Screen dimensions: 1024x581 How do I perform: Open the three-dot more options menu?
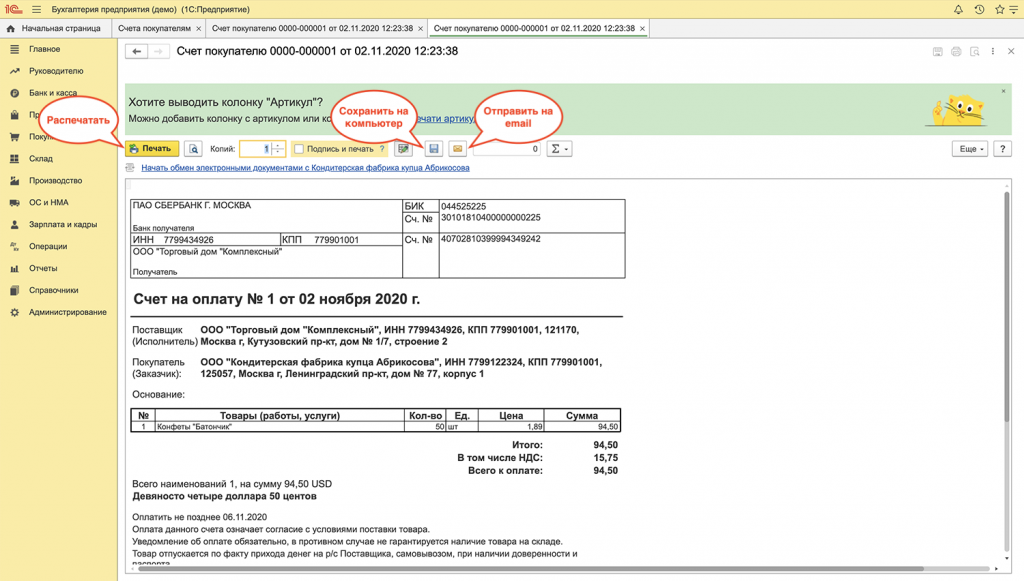[x=993, y=51]
